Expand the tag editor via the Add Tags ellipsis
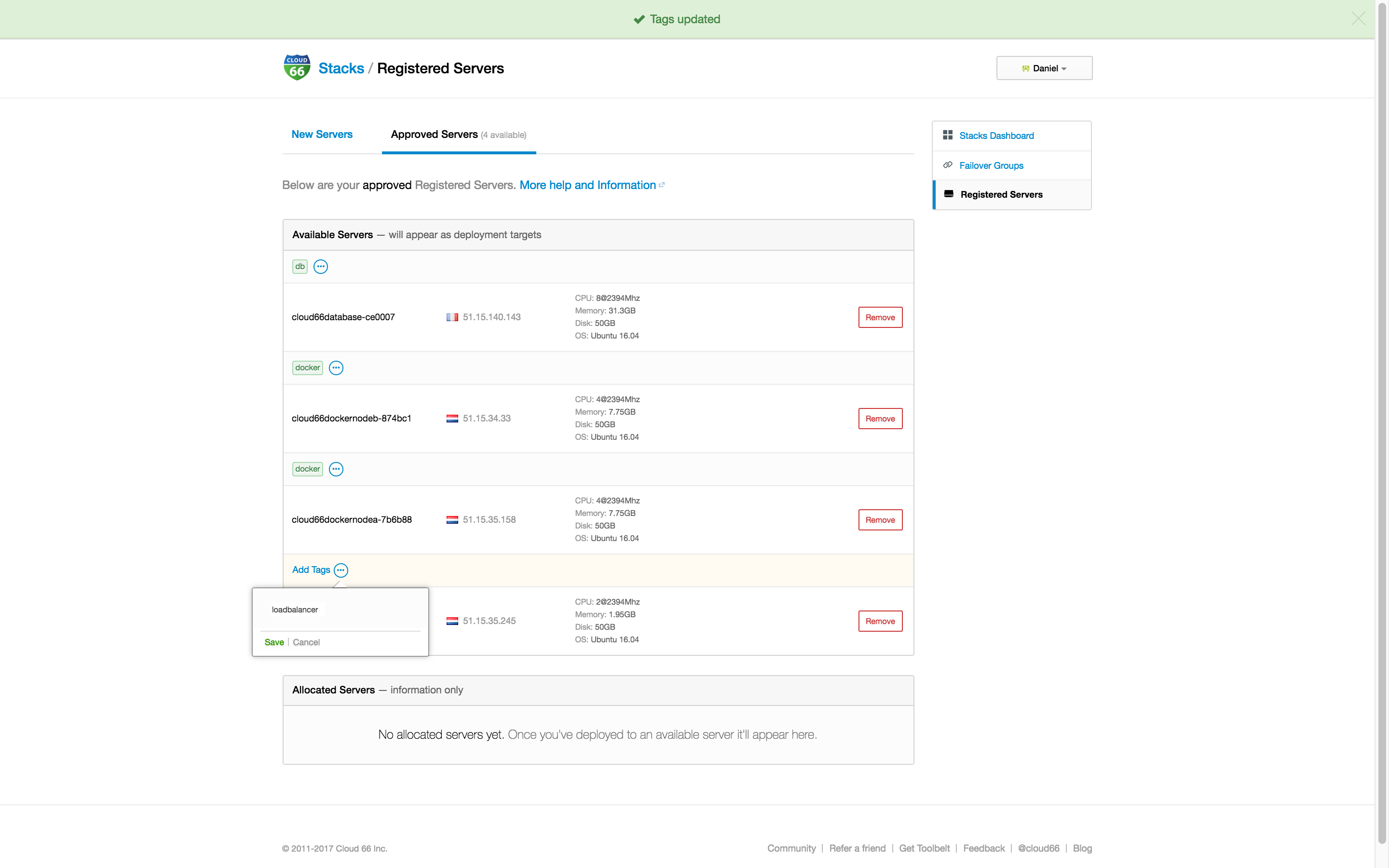Viewport: 1389px width, 868px height. click(341, 570)
